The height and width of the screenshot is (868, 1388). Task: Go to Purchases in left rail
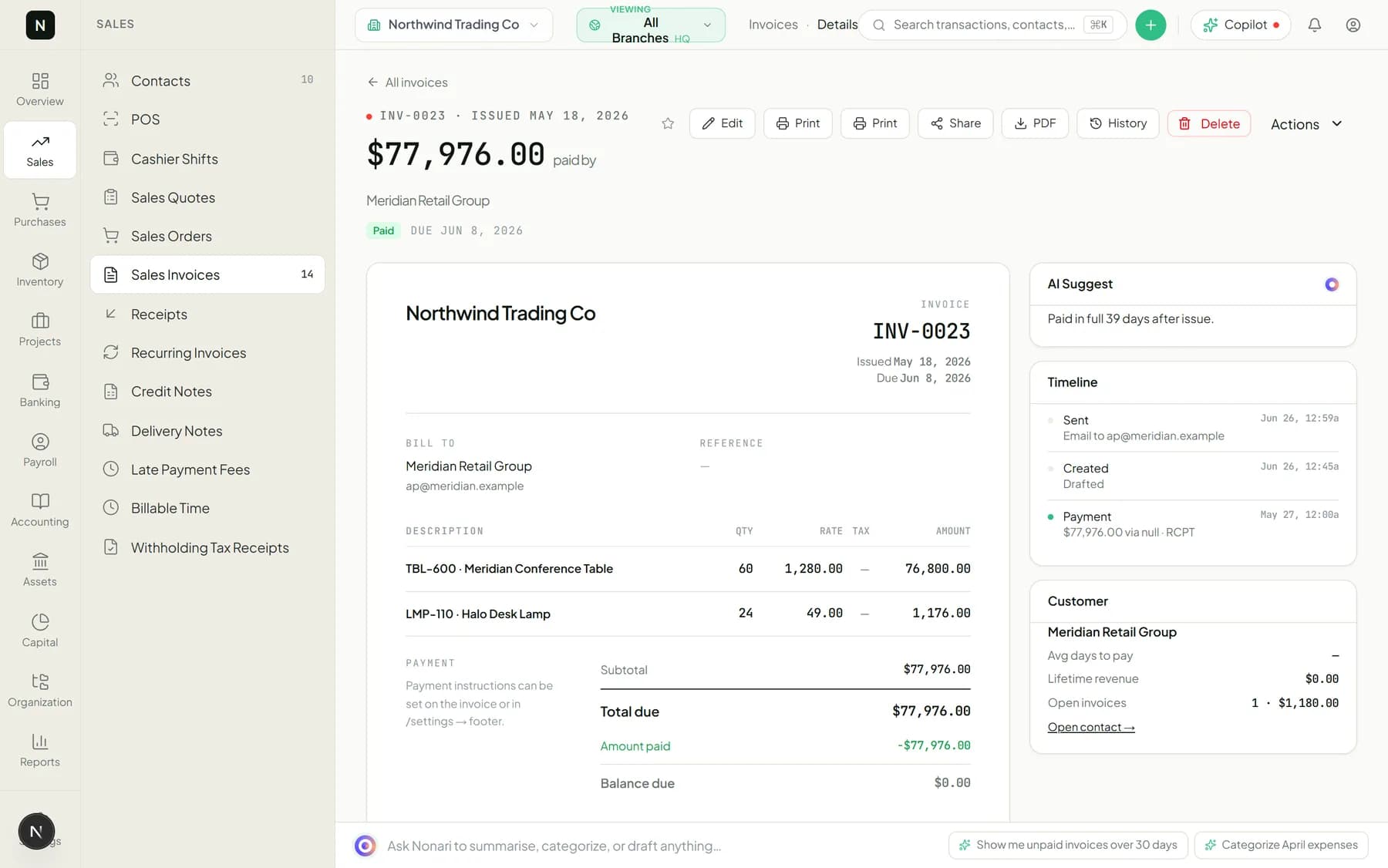[x=40, y=210]
